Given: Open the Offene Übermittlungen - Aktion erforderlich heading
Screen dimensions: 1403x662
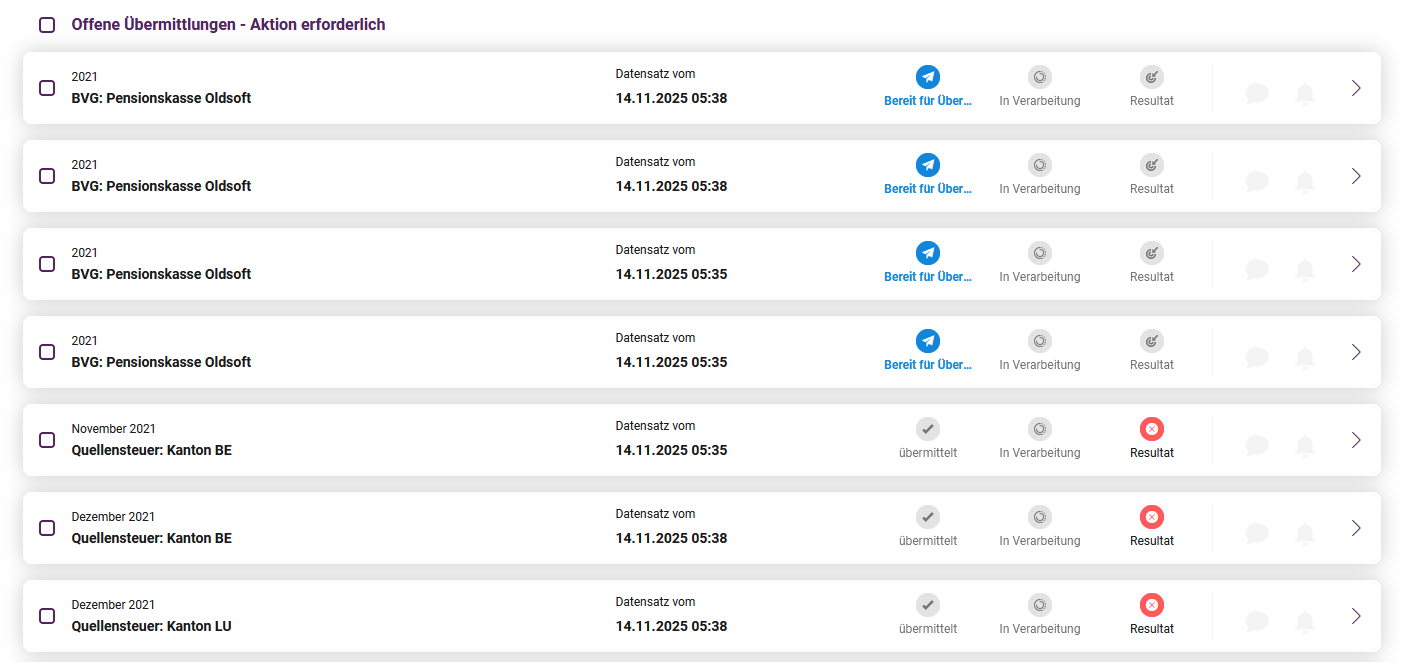Looking at the screenshot, I should [228, 25].
